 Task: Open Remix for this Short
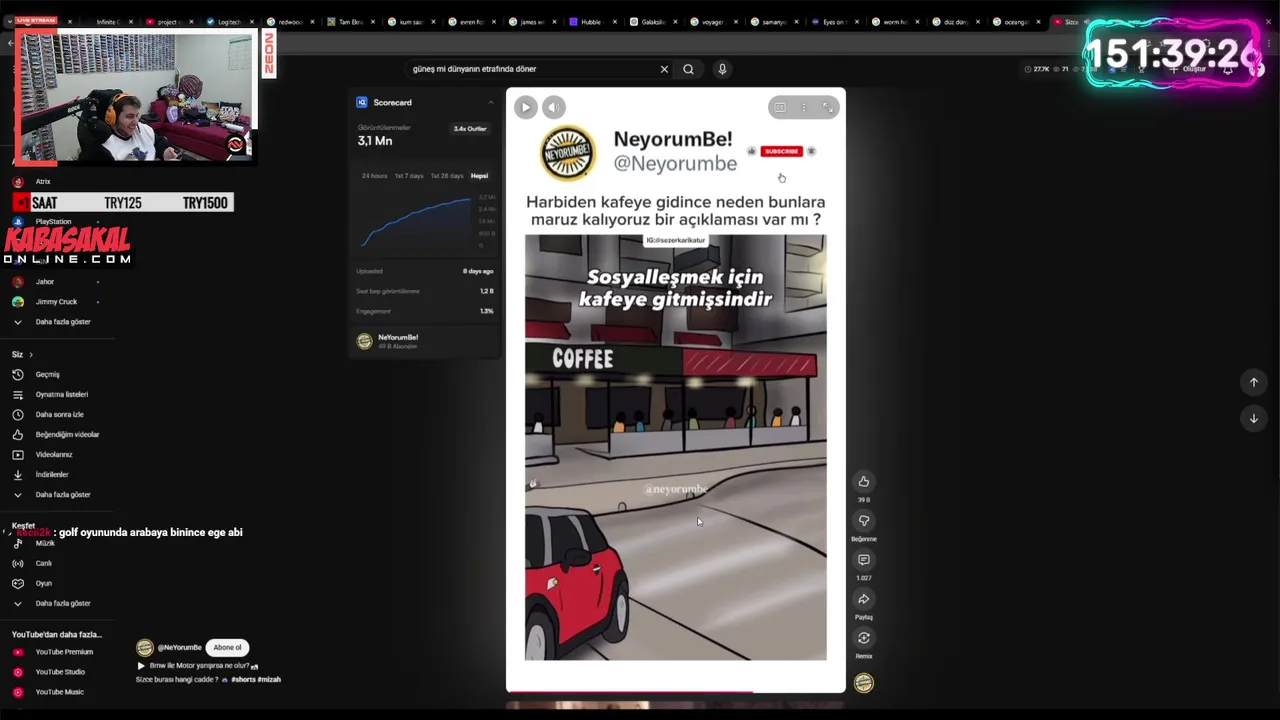(864, 638)
